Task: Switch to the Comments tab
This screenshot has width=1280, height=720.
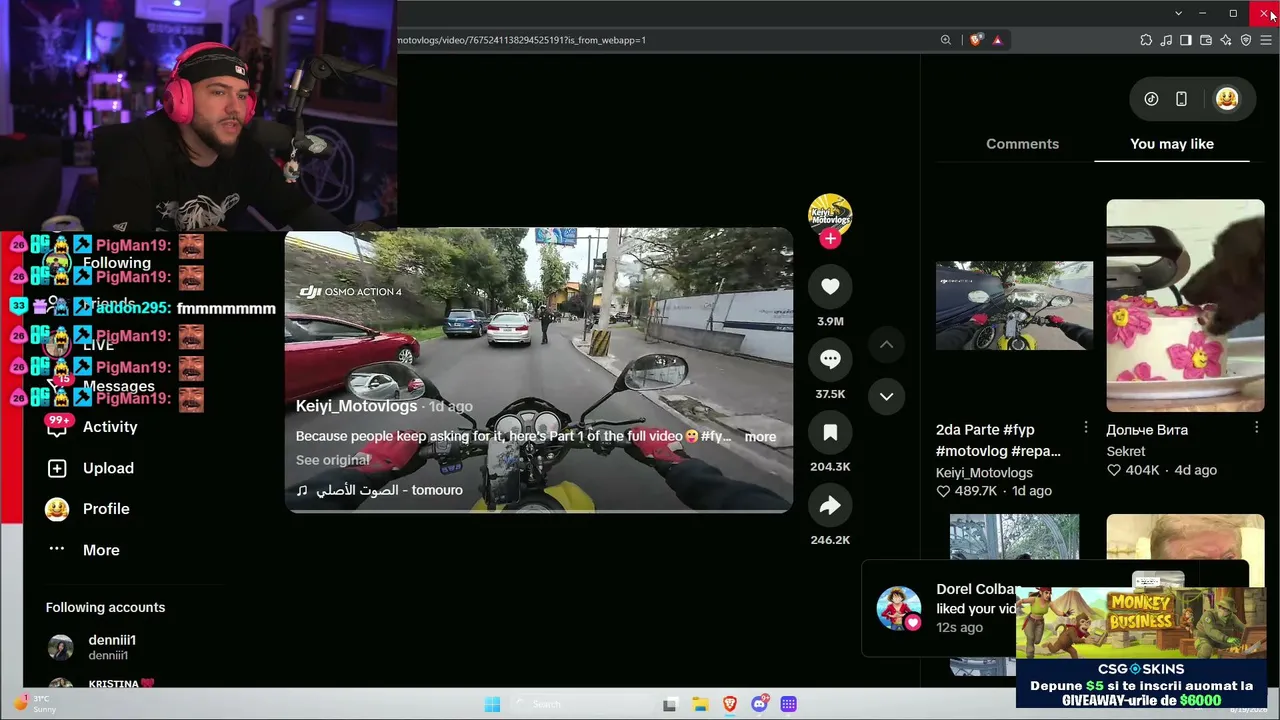Action: (1022, 144)
